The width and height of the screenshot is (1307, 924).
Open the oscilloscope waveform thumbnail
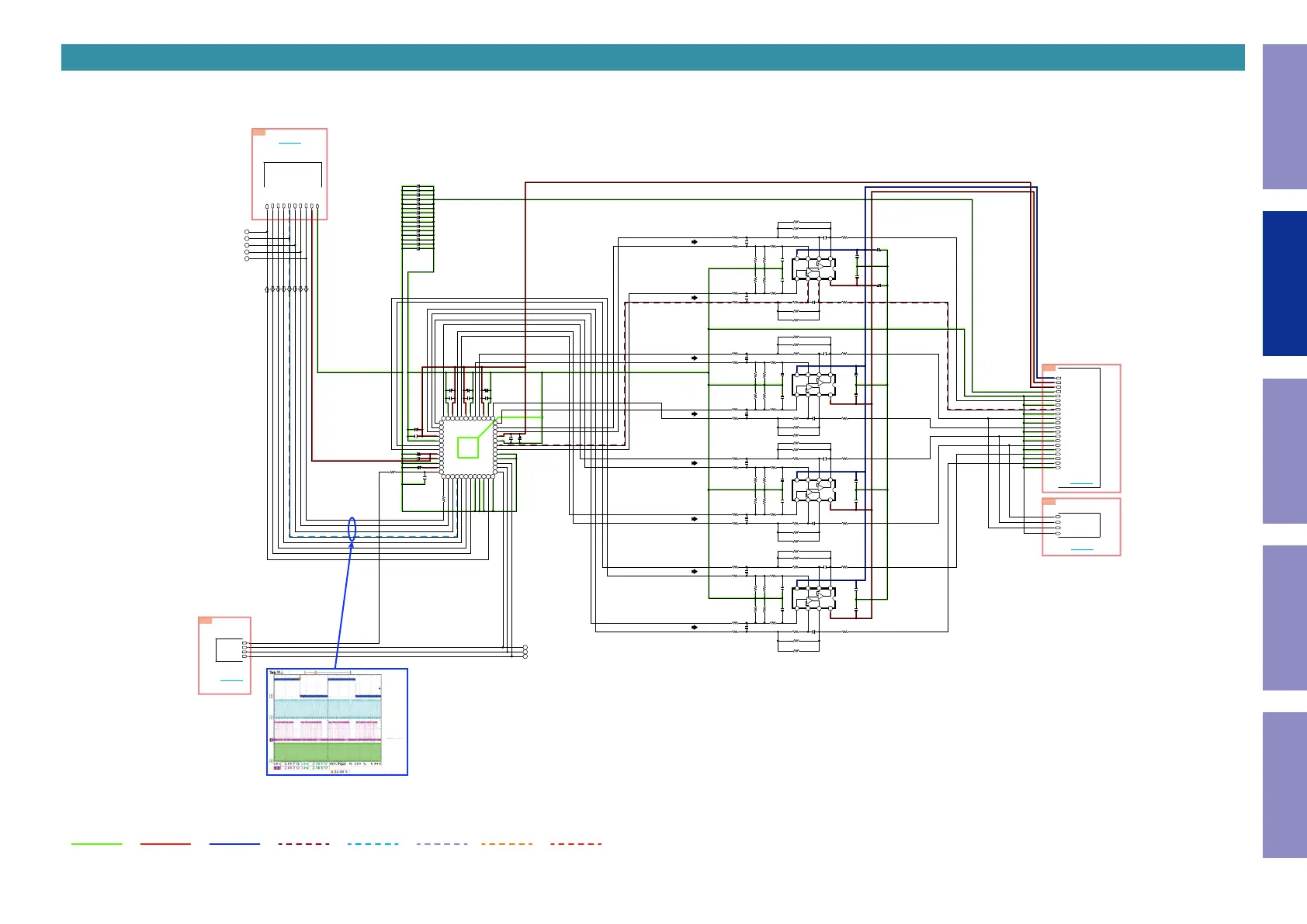(x=337, y=722)
